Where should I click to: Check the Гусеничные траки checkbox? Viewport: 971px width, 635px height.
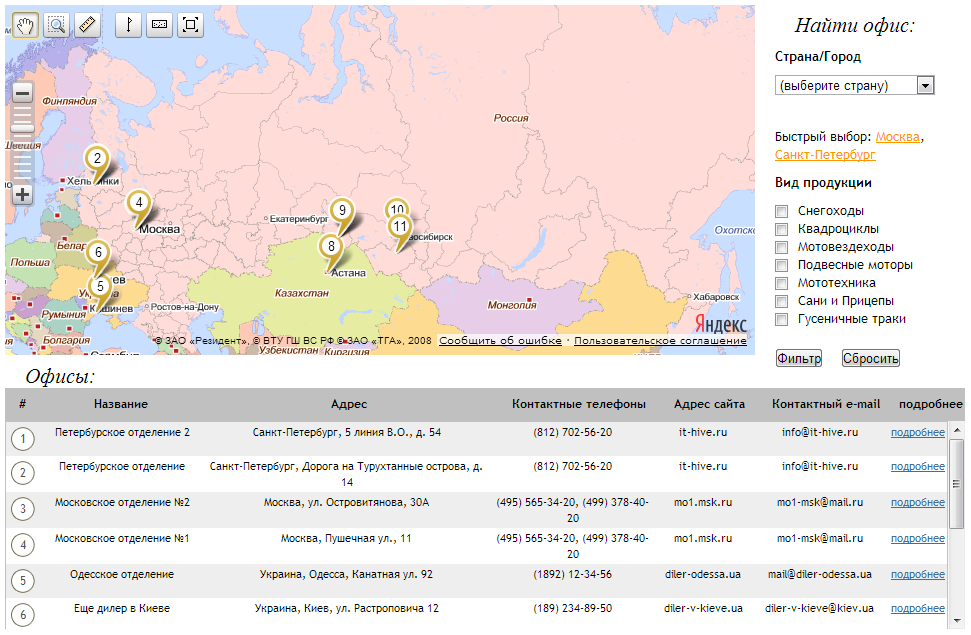pos(782,319)
